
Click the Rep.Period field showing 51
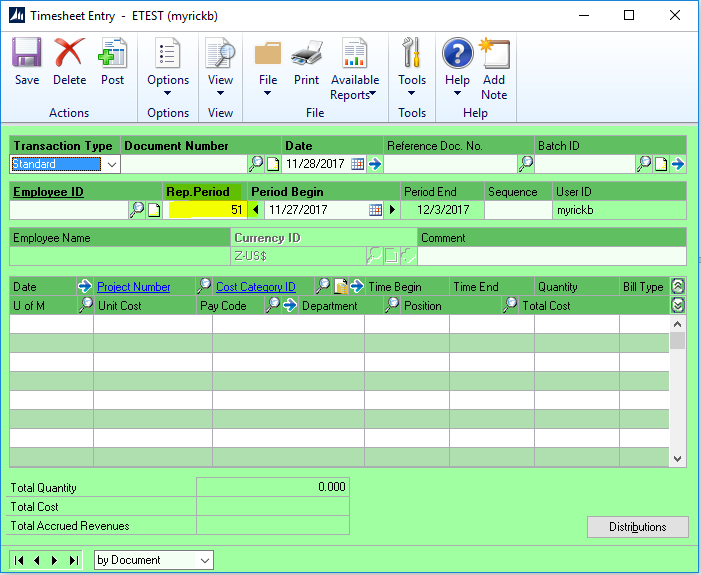[205, 210]
